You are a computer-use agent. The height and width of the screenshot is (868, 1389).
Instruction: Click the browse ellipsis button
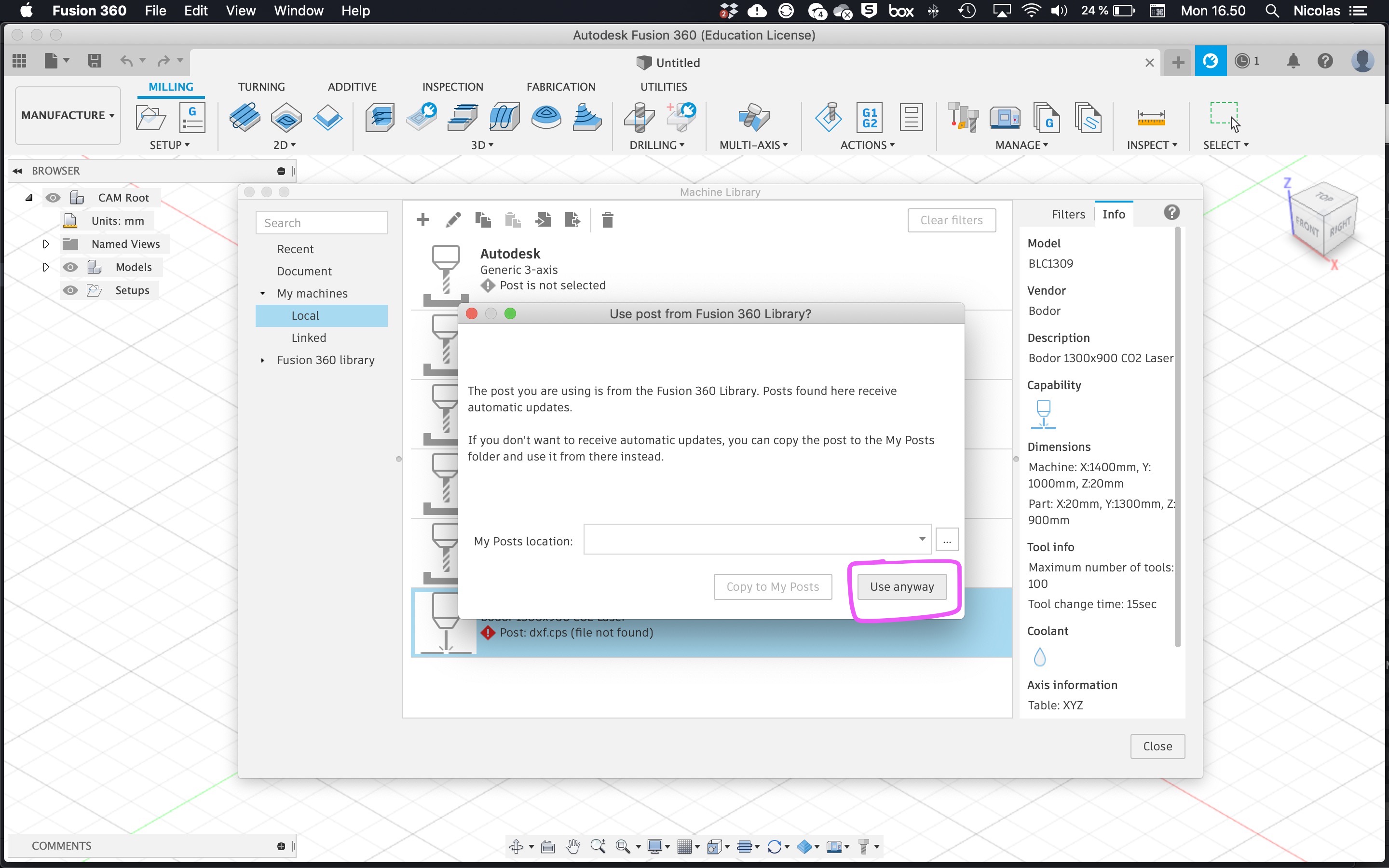click(x=947, y=540)
